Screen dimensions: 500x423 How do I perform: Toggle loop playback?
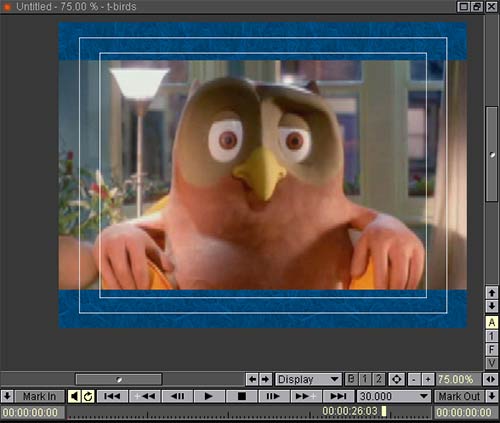88,396
